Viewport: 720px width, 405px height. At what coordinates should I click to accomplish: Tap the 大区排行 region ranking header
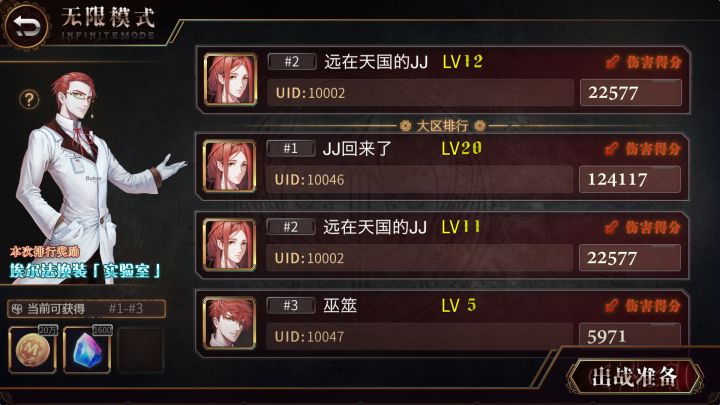click(x=442, y=125)
